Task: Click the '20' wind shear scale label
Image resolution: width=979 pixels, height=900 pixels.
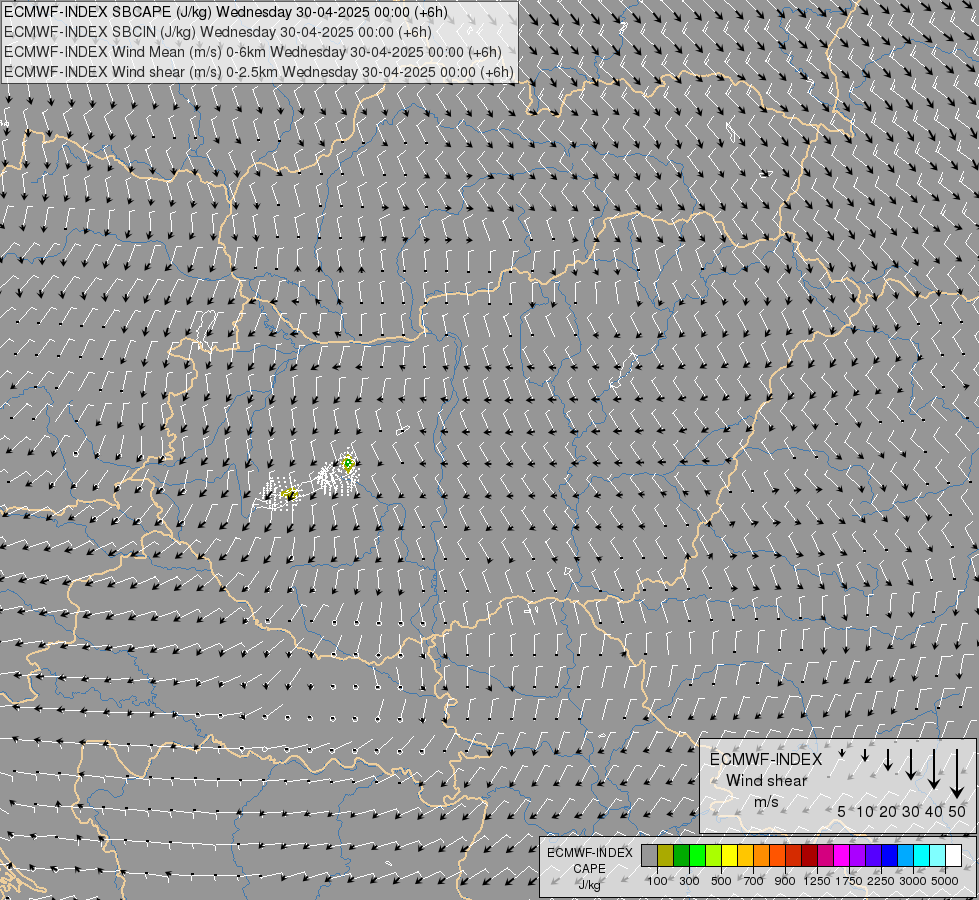Action: coord(888,811)
